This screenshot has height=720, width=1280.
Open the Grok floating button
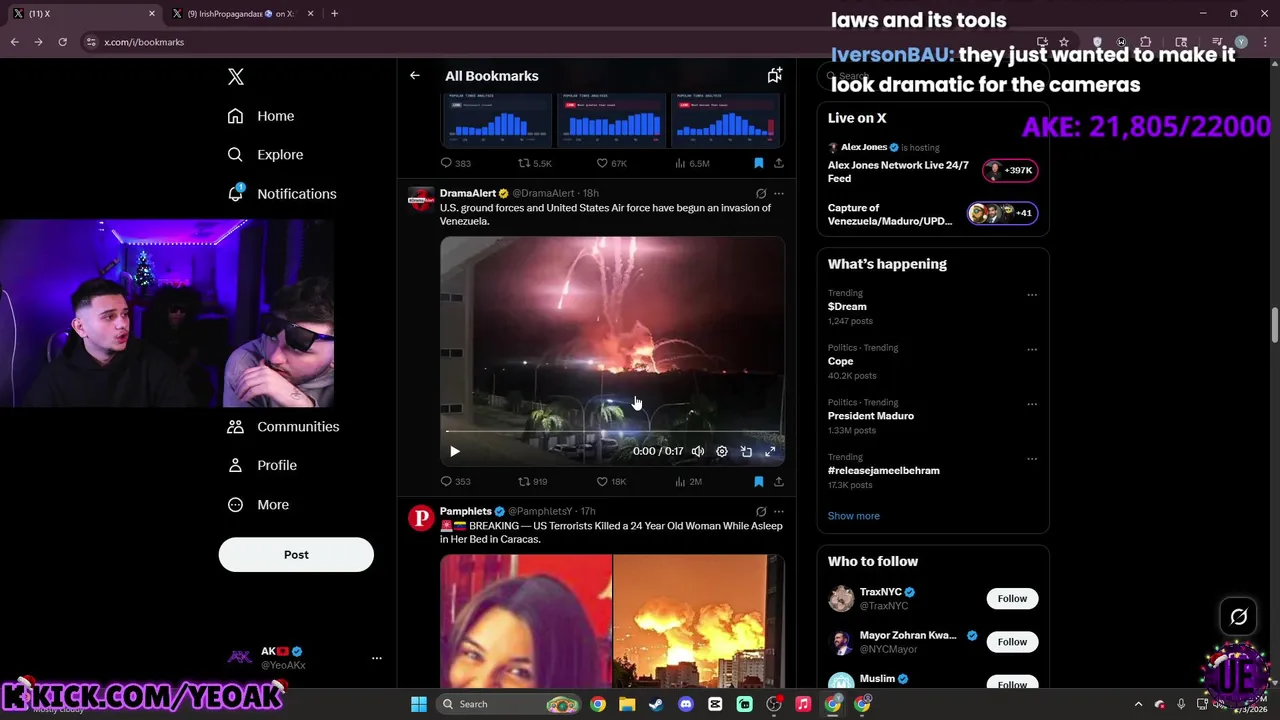click(1239, 617)
